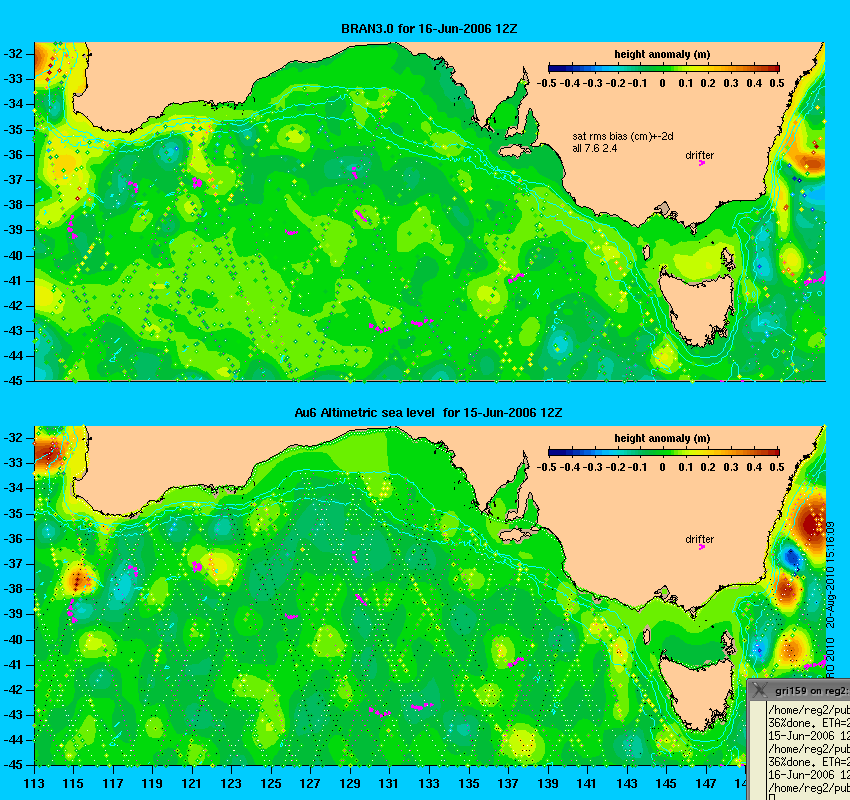Click the terminal scrollbar strip left of the output
Viewport: 850px width, 800px height.
pyautogui.click(x=757, y=750)
